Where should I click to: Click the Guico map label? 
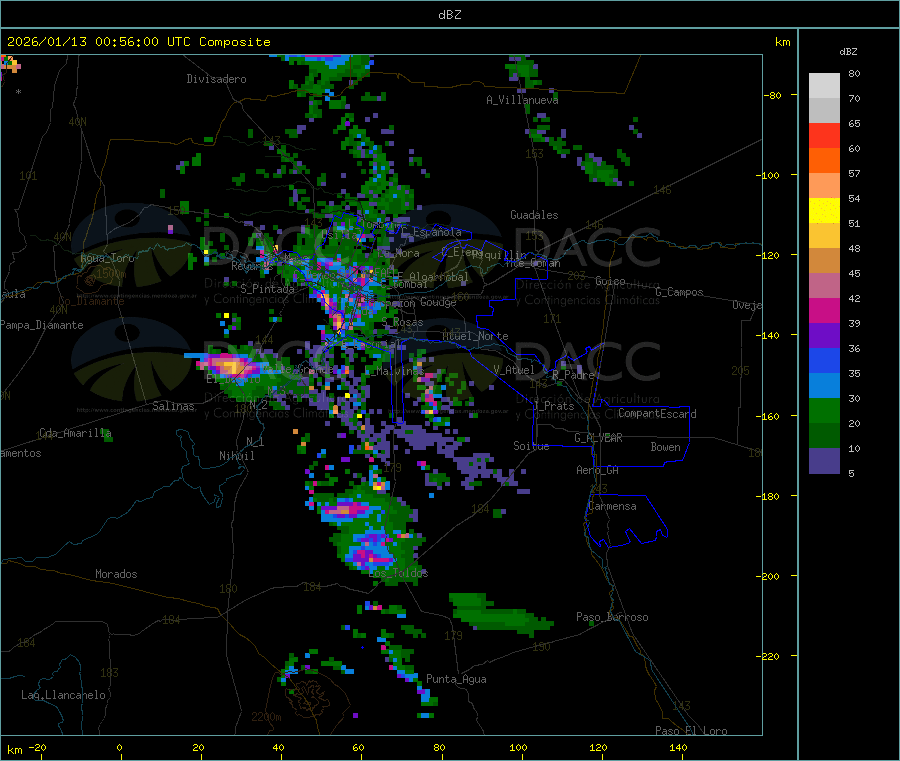[610, 281]
